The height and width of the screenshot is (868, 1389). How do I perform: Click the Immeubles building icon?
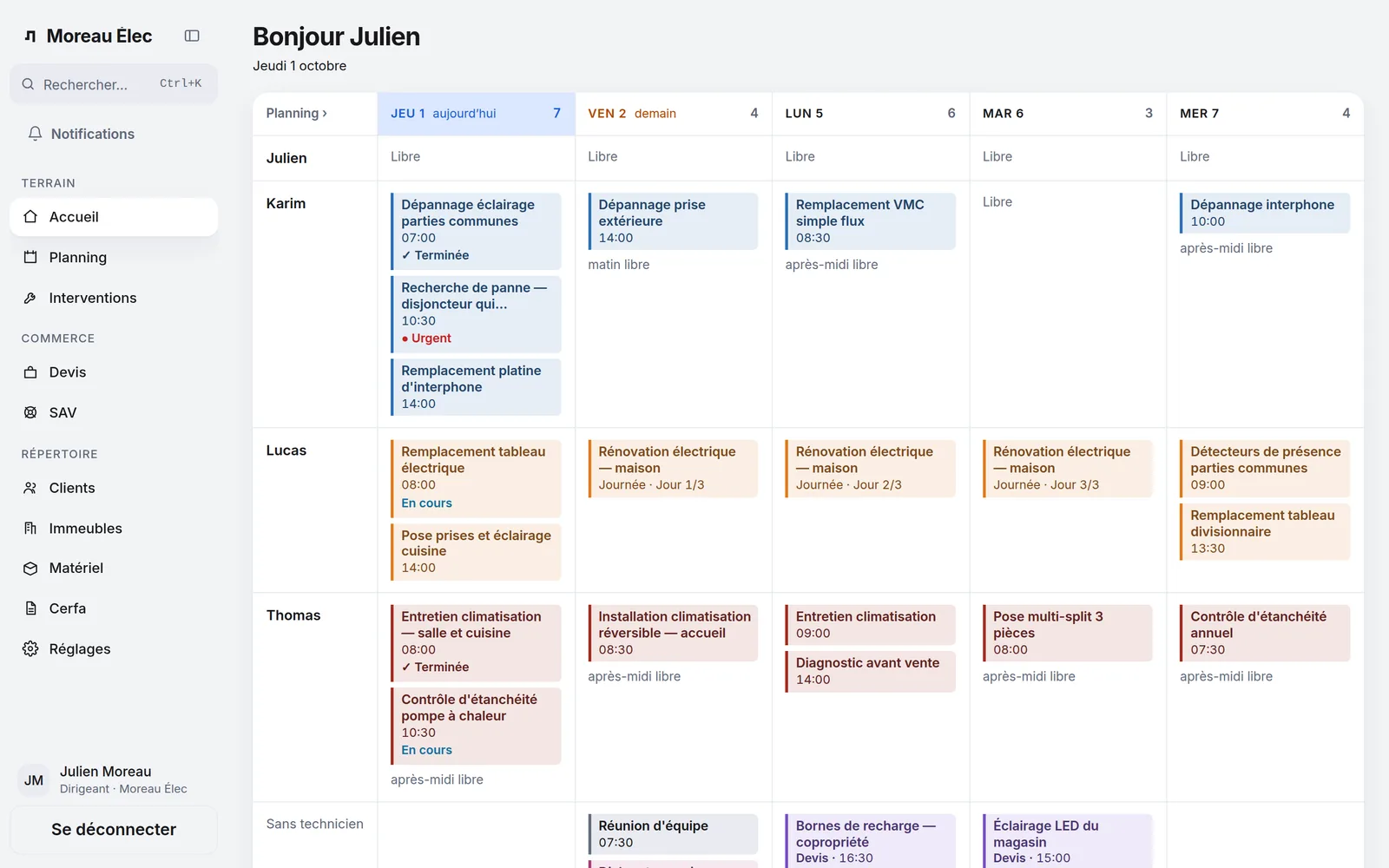30,528
